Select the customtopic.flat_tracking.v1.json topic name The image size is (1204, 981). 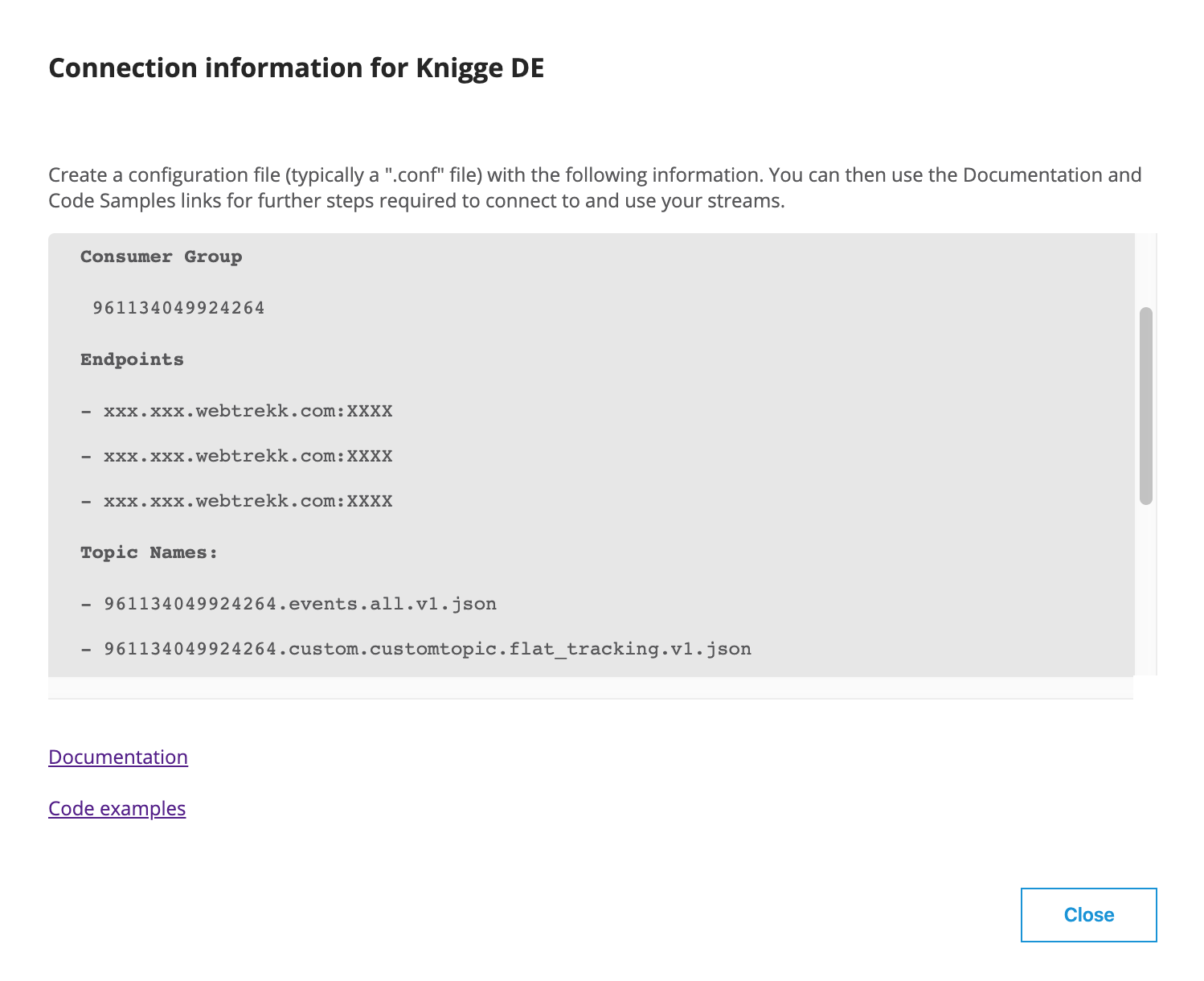[428, 649]
